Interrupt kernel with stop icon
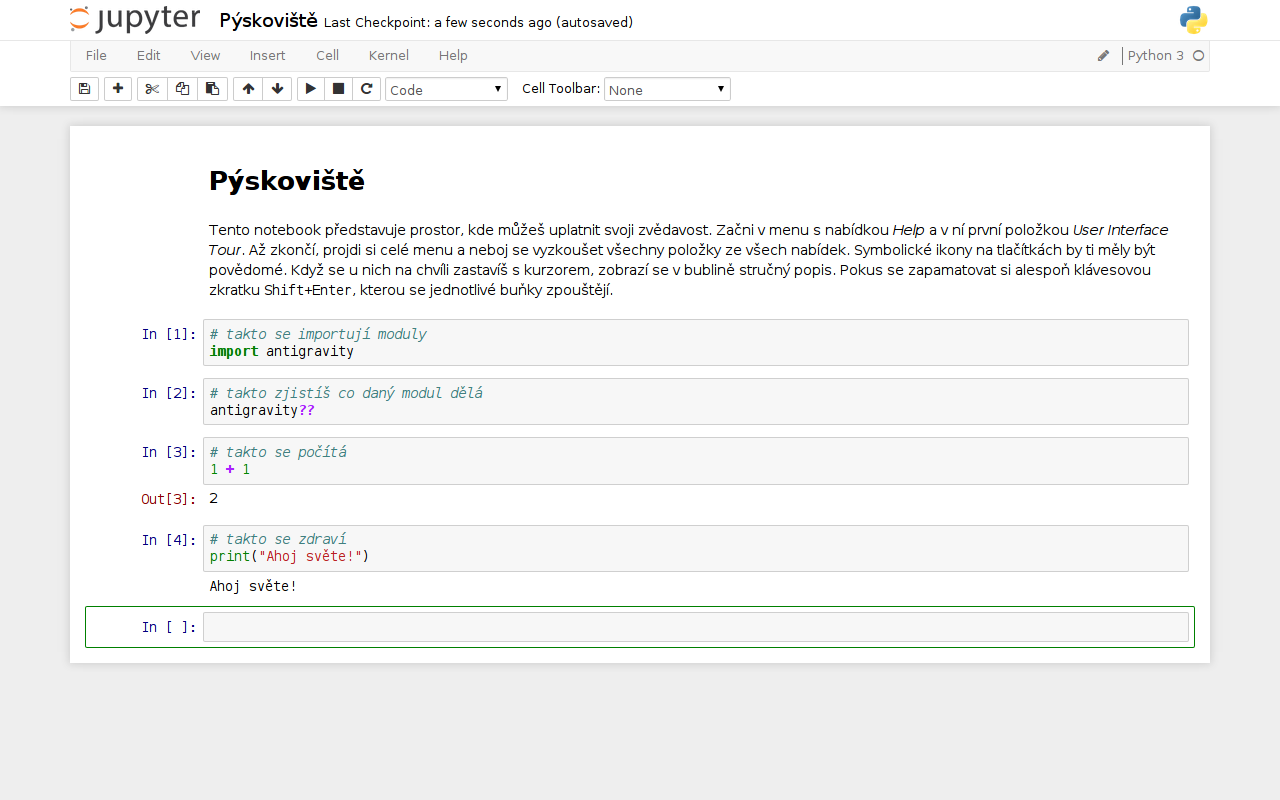1280x800 pixels. (x=339, y=89)
